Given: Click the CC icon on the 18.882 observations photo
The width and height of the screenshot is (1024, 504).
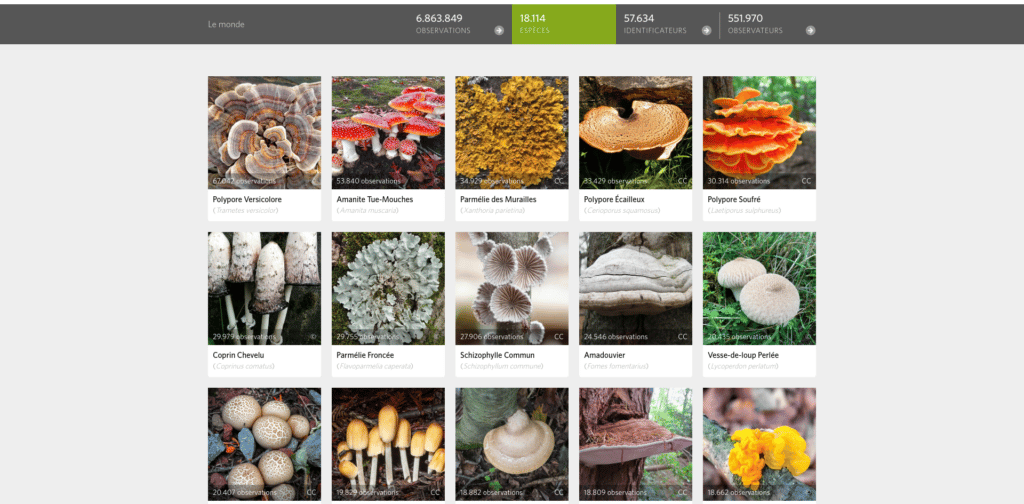Looking at the screenshot, I should pyautogui.click(x=559, y=492).
